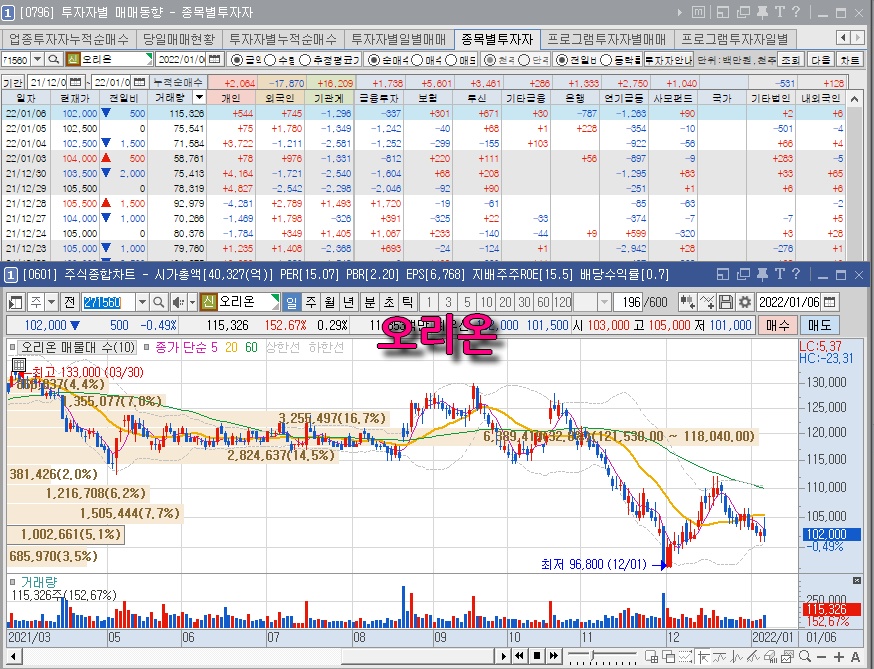Click the rewind button in chart playback bar
Viewport: 874px width, 669px height.
click(x=519, y=656)
